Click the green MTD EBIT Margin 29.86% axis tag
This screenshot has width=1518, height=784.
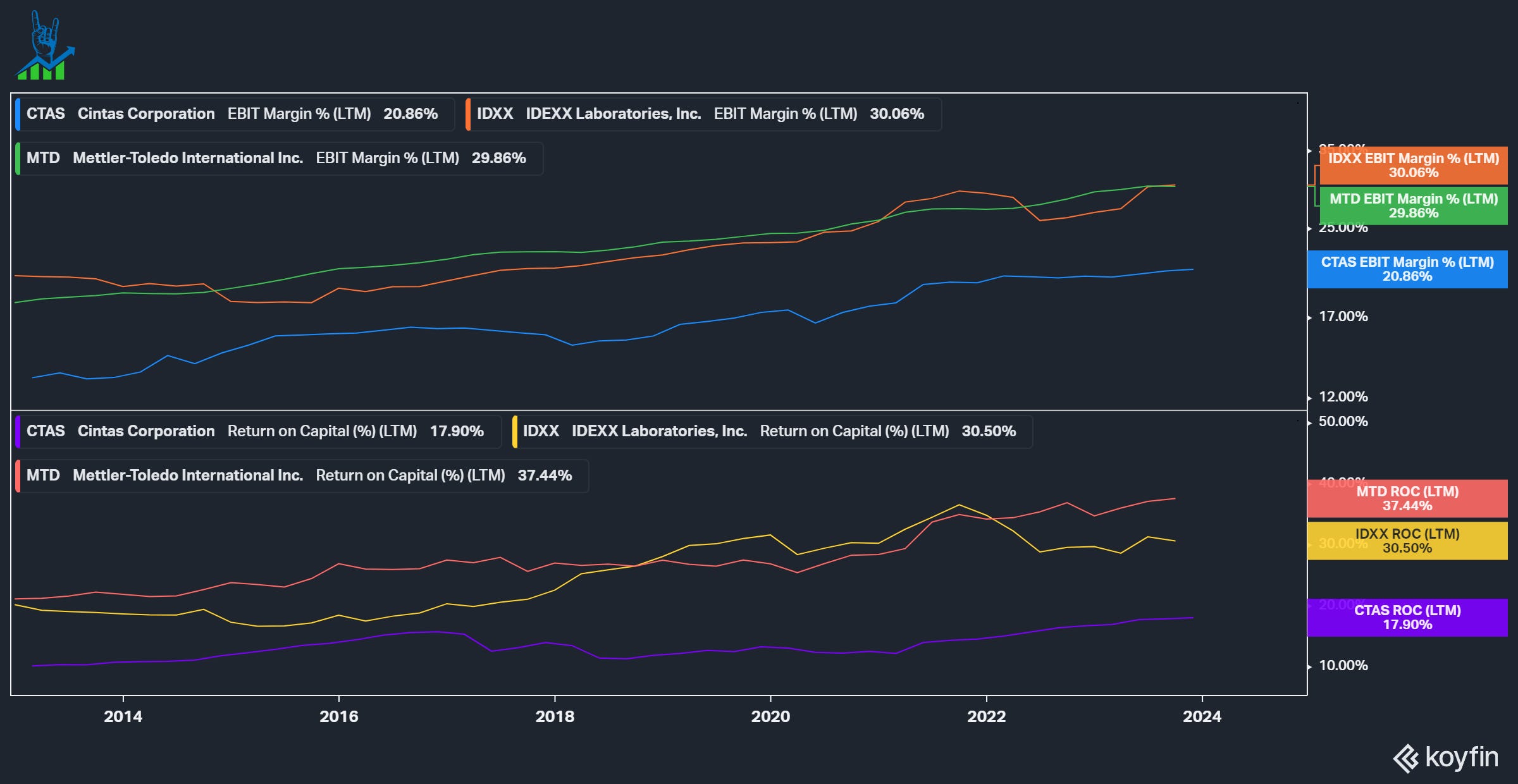pyautogui.click(x=1414, y=206)
